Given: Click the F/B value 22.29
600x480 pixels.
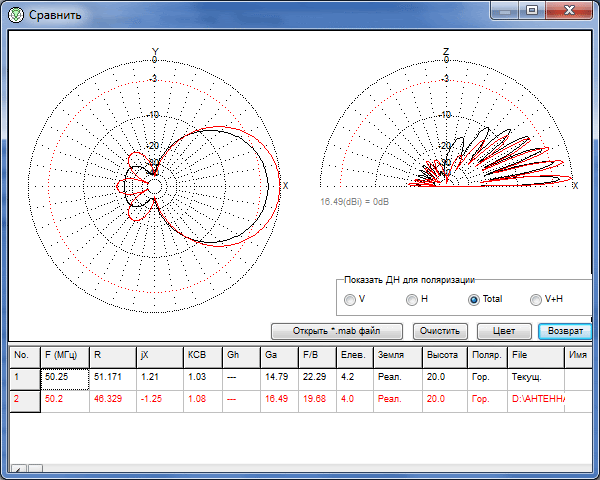Looking at the screenshot, I should pyautogui.click(x=318, y=379).
